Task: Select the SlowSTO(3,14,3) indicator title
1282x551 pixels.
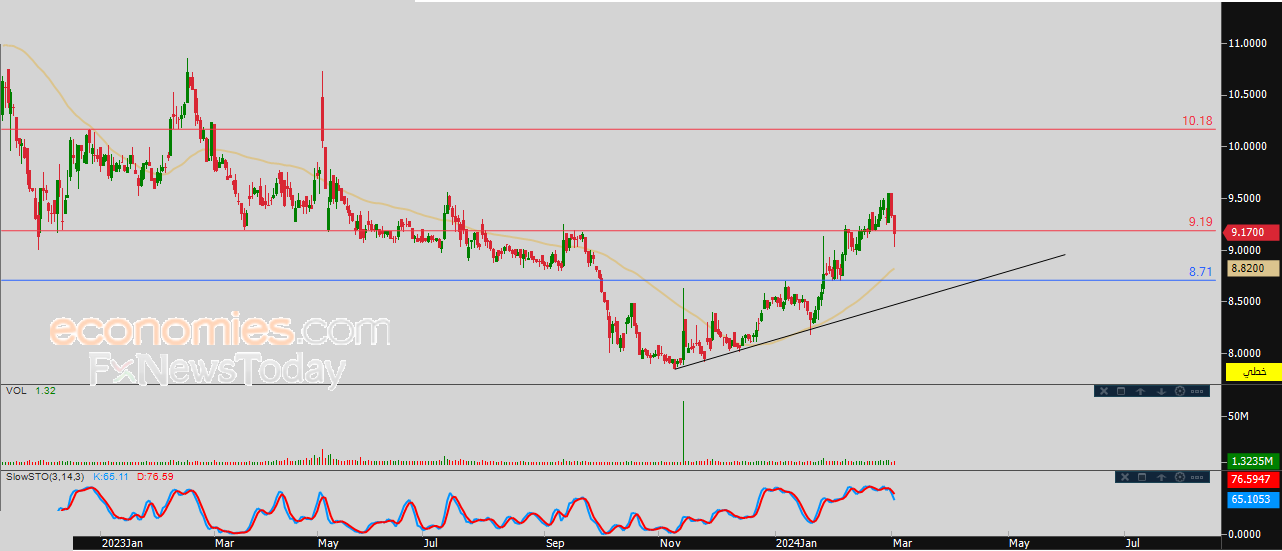Action: (46, 477)
